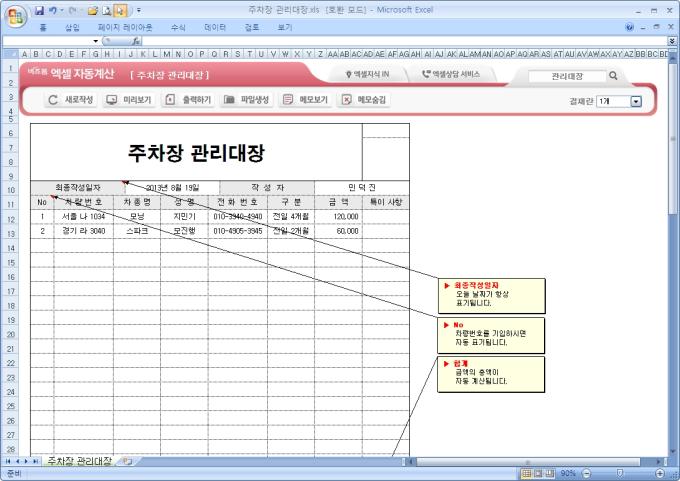Open the 엑셀상담 서비스 tab

[x=451, y=75]
